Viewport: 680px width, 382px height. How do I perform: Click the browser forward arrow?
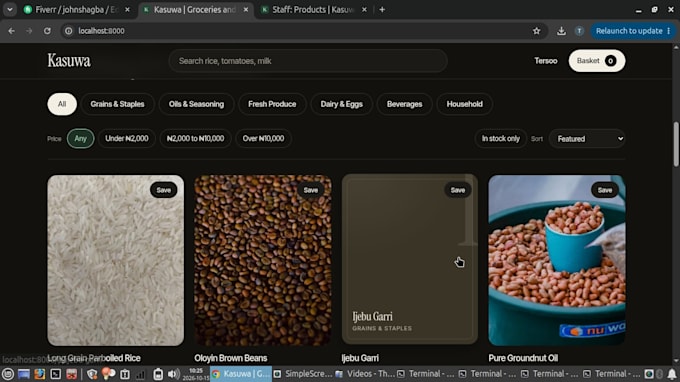pos(29,31)
